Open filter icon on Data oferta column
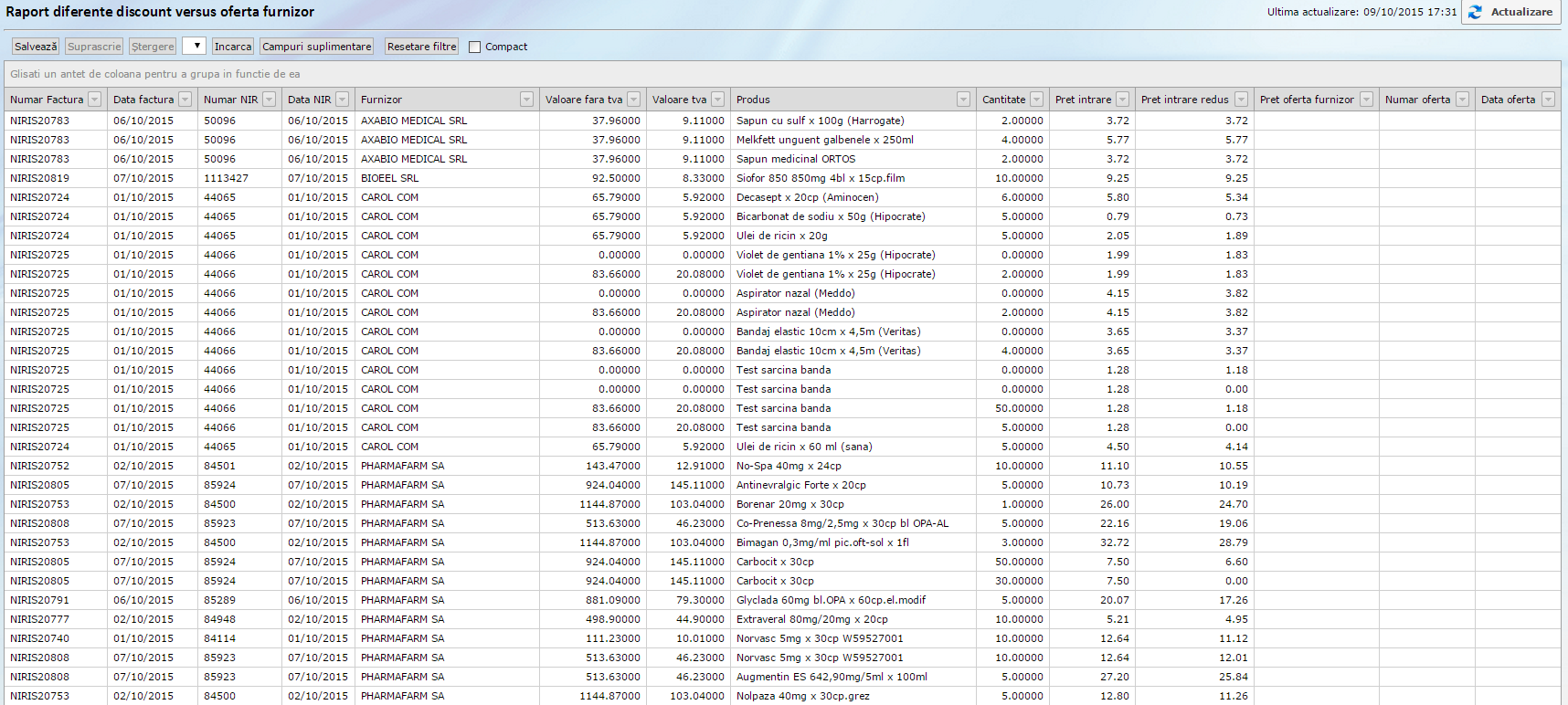Image resolution: width=1568 pixels, height=705 pixels. coord(1548,100)
